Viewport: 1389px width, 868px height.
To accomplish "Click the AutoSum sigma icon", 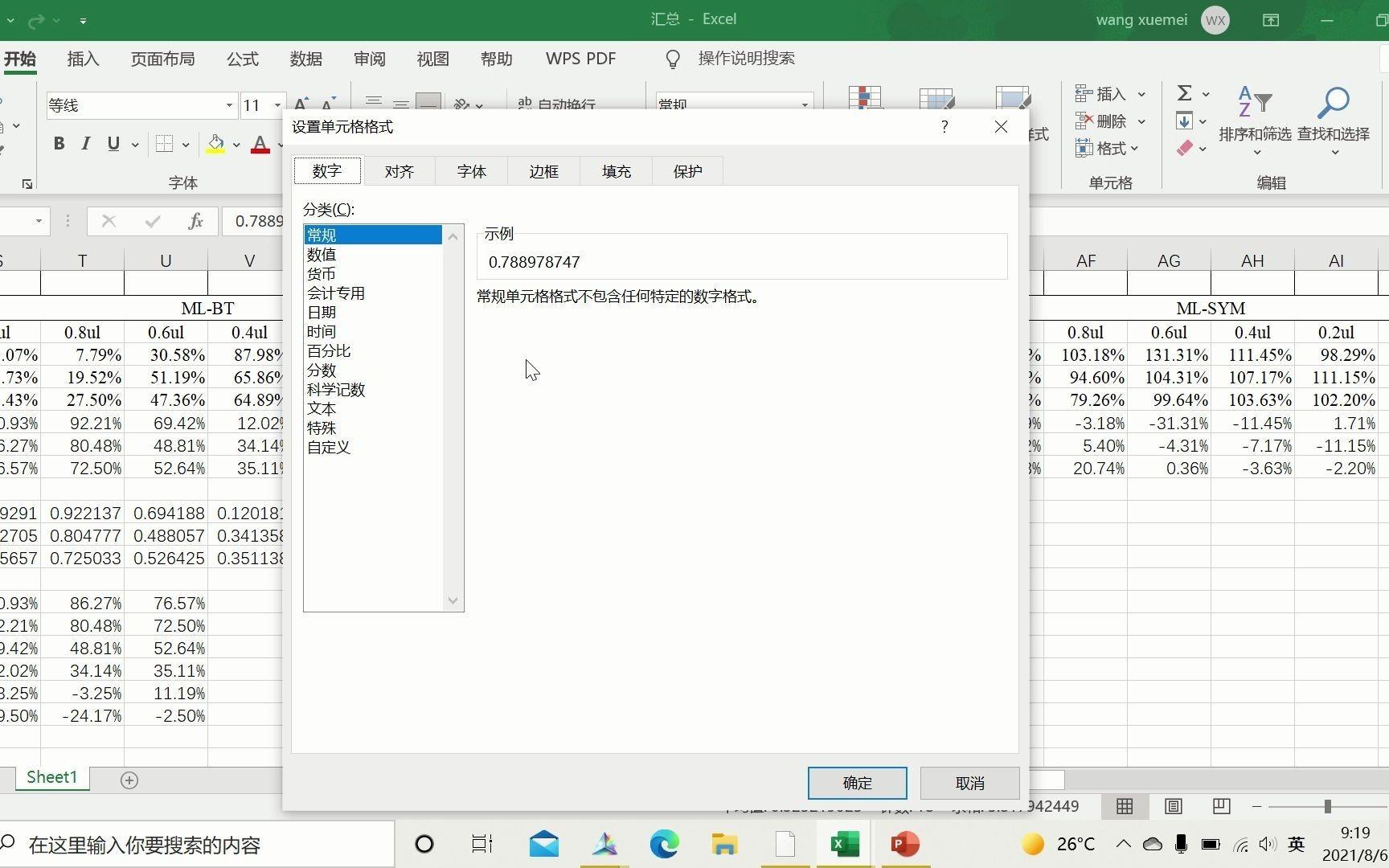I will point(1184,92).
